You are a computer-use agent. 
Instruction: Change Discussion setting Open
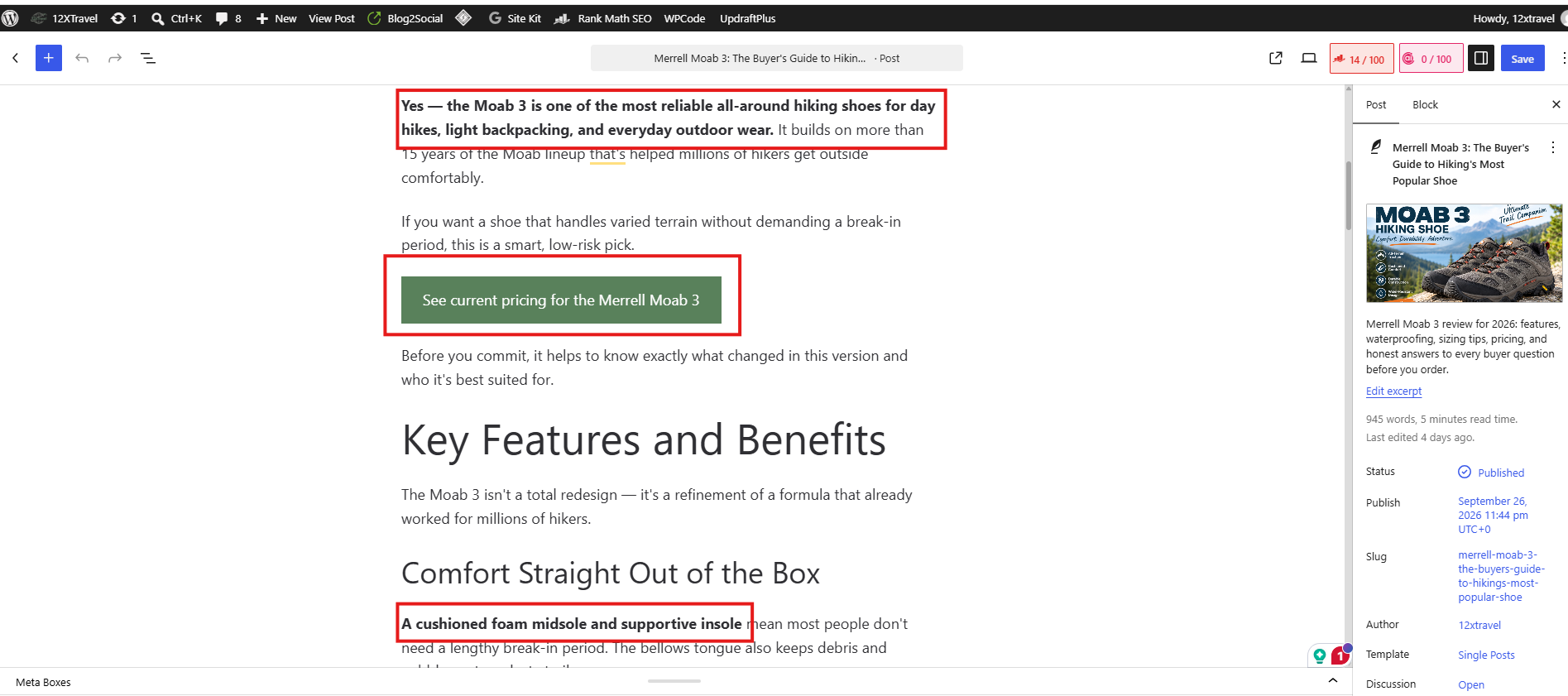click(x=1471, y=685)
